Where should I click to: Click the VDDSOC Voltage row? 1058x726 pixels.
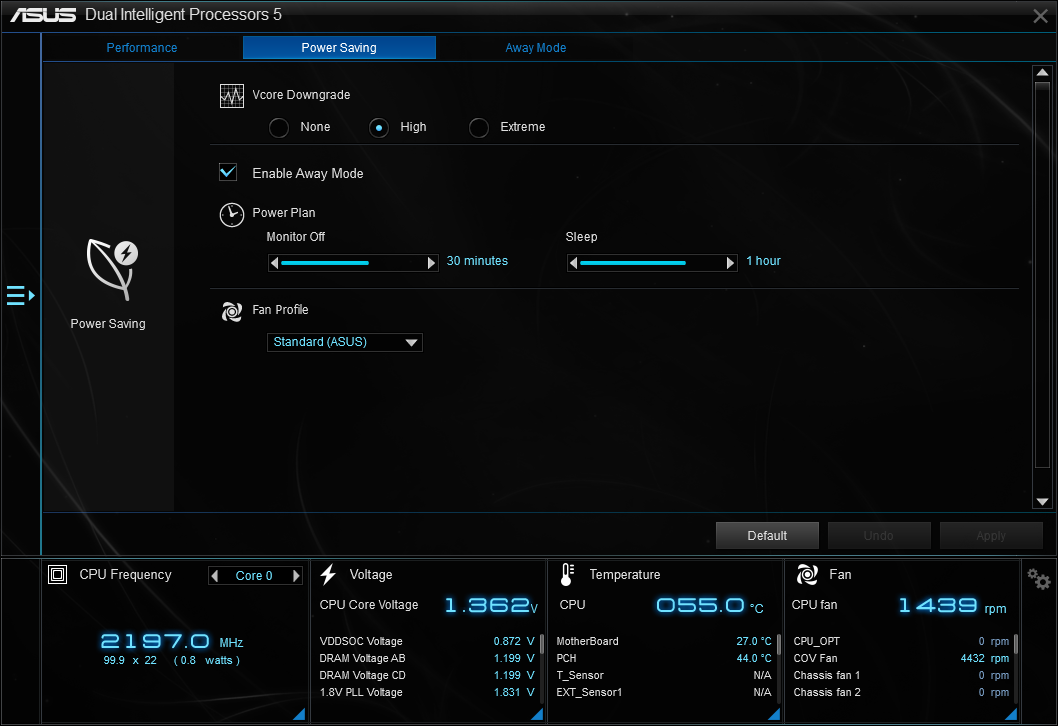427,641
